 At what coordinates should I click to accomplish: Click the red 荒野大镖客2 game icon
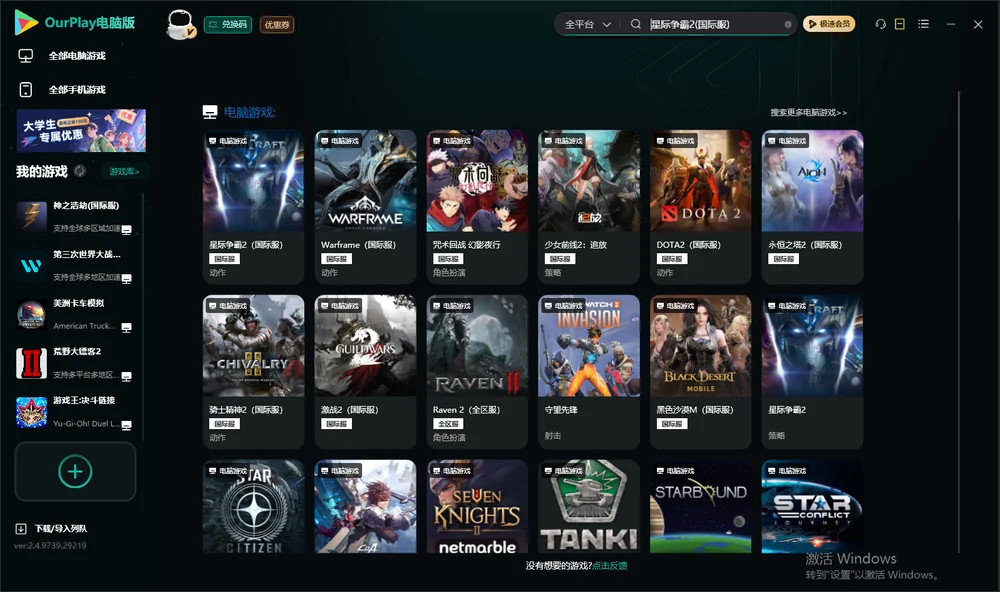31,363
